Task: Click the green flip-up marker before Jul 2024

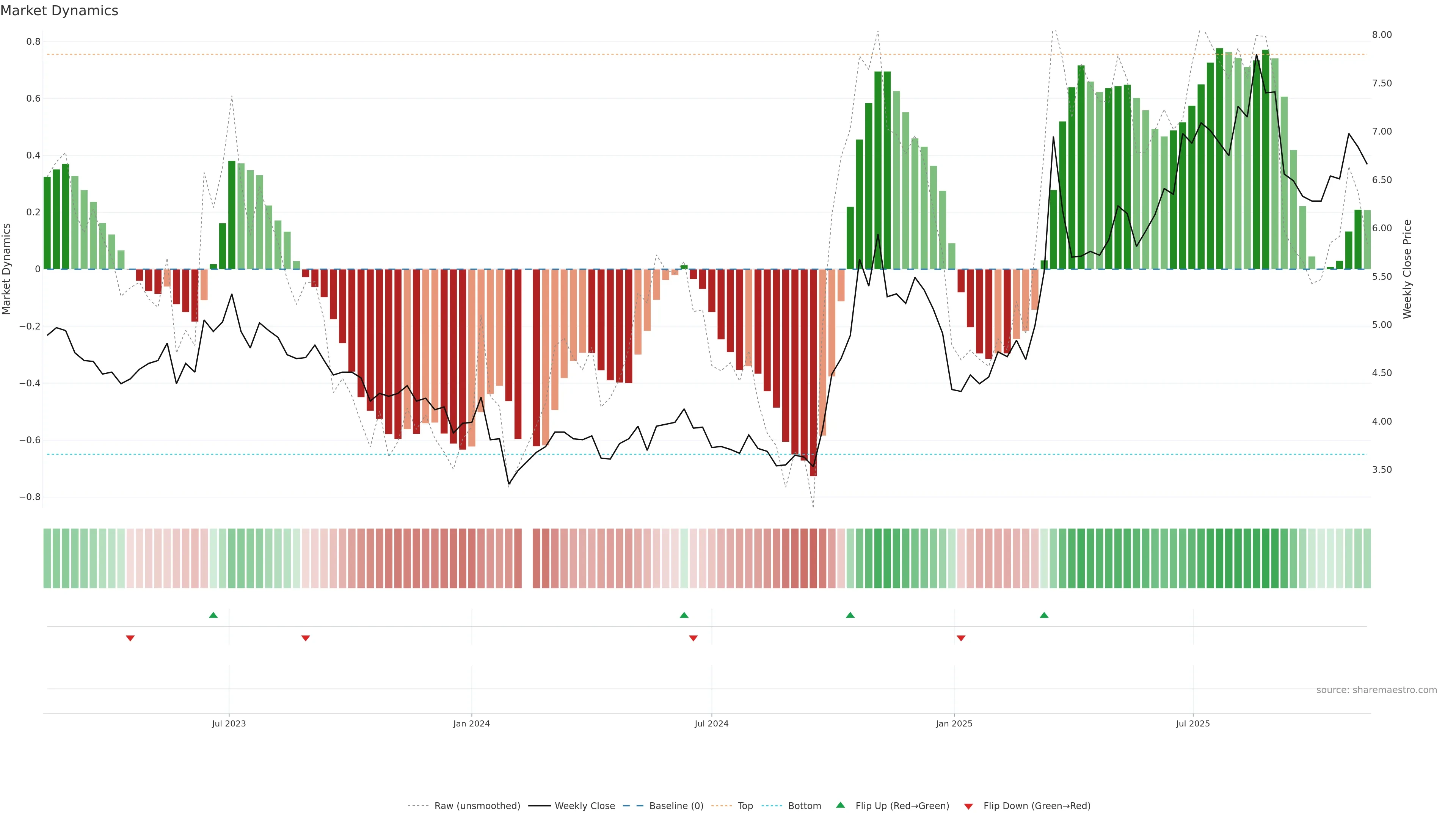Action: point(684,615)
